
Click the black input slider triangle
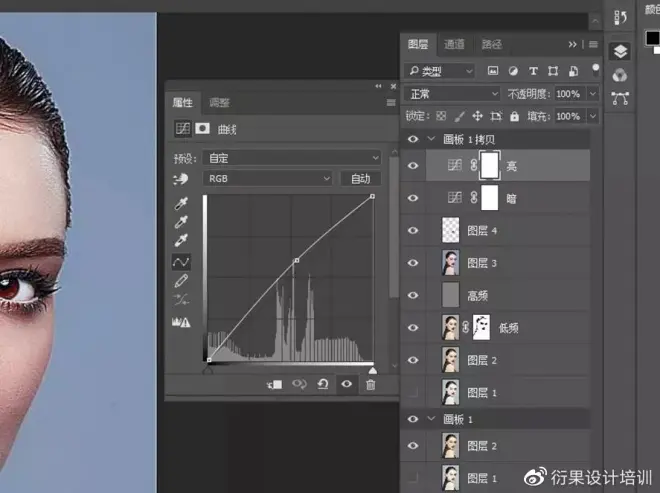[208, 370]
